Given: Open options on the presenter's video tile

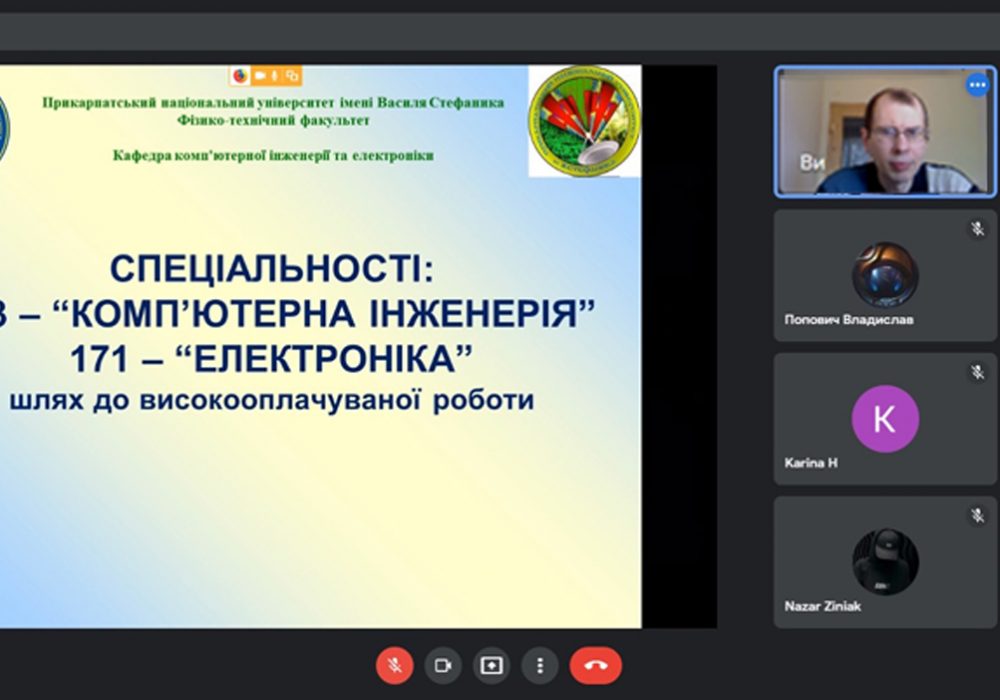Looking at the screenshot, I should pyautogui.click(x=977, y=85).
